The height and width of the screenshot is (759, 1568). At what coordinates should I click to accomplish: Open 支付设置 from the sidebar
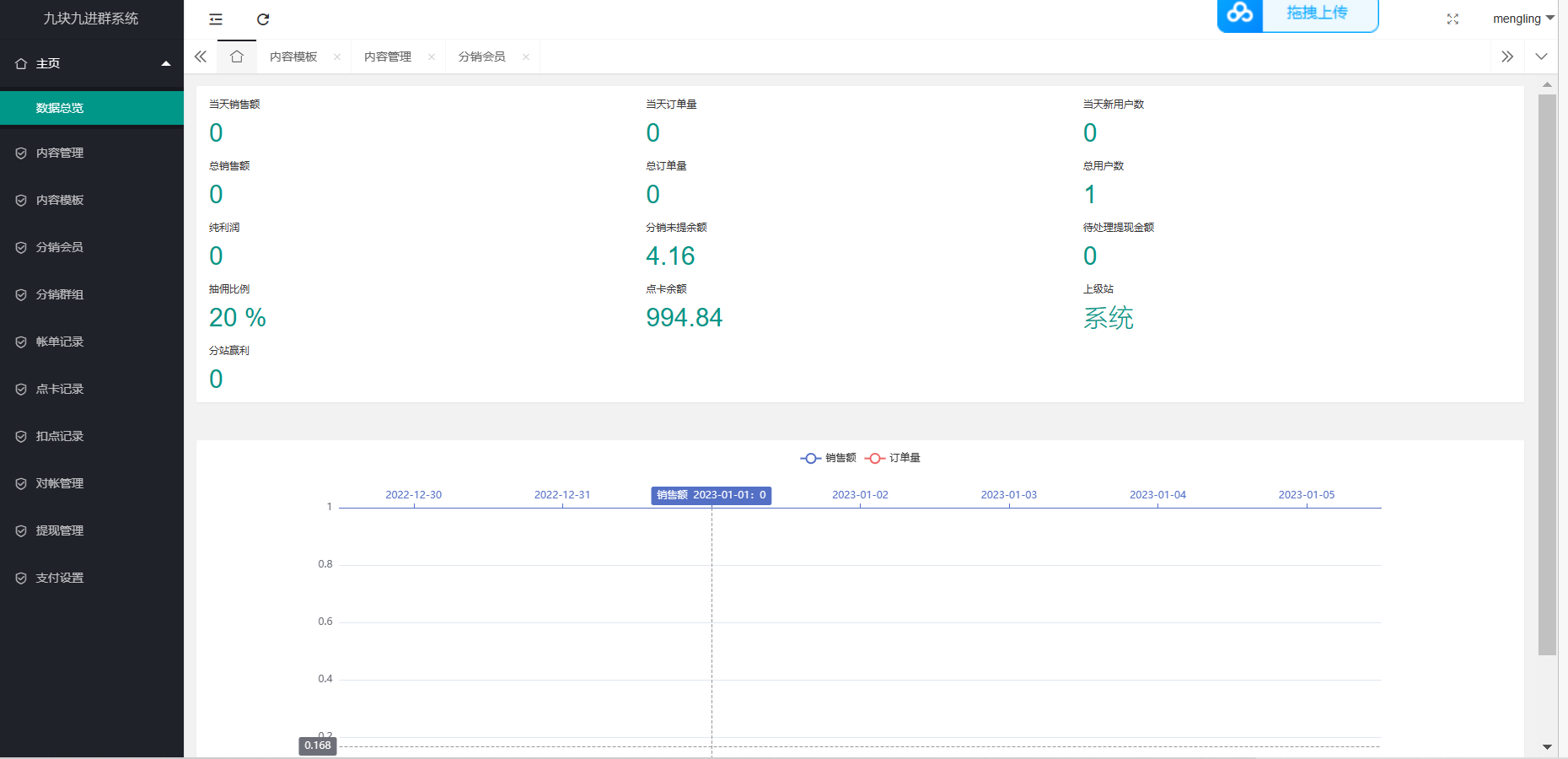tap(60, 578)
